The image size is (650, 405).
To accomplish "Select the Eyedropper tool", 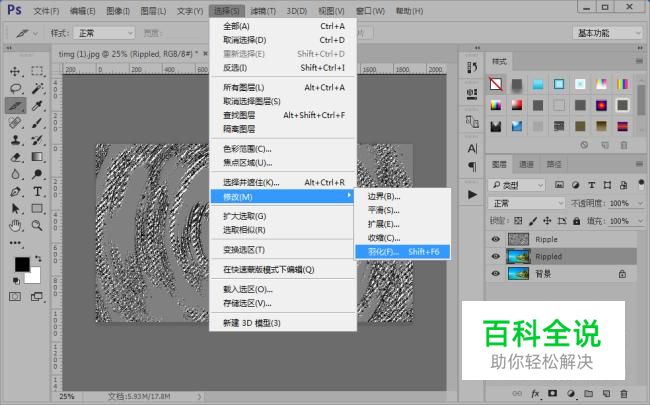I will click(x=37, y=106).
